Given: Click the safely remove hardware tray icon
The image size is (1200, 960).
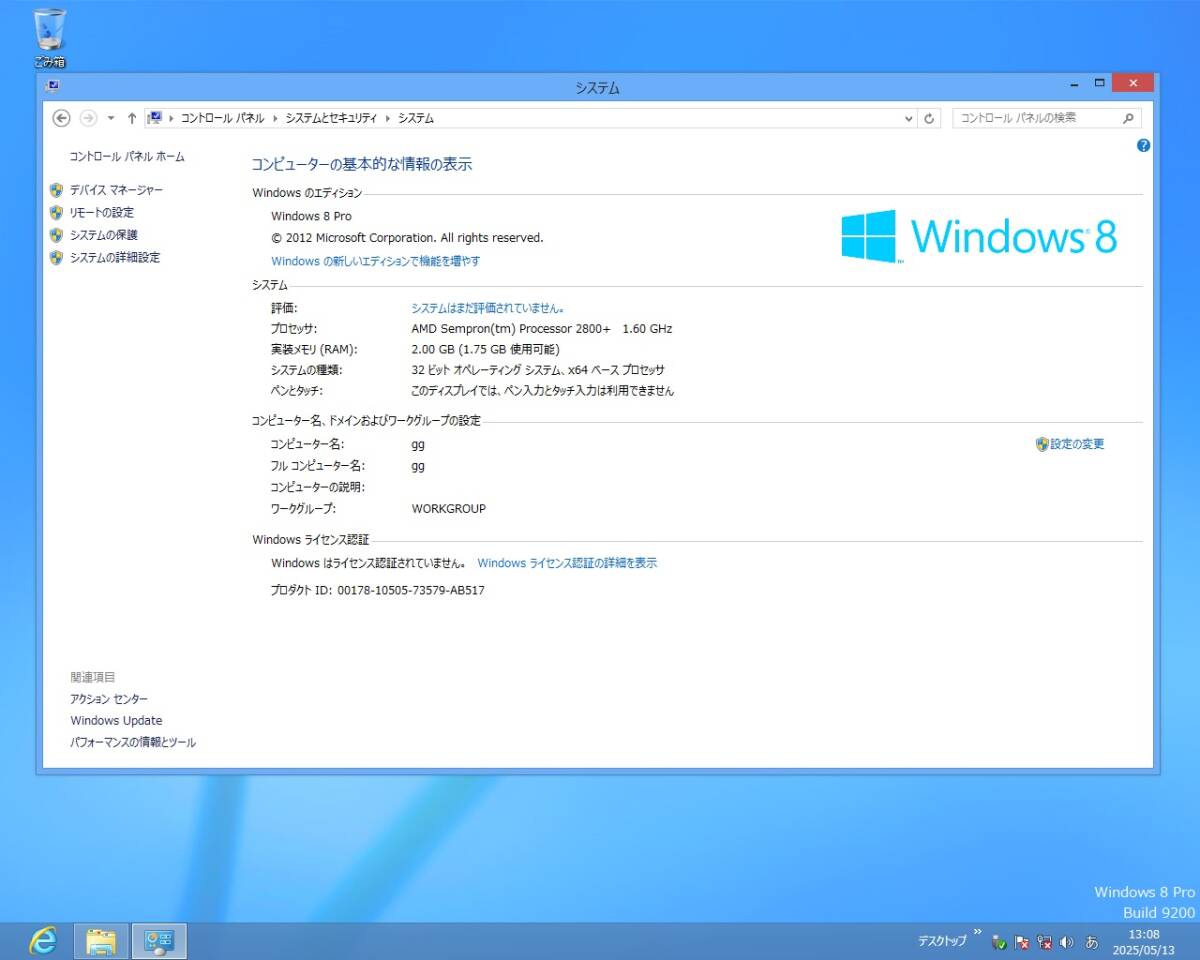Looking at the screenshot, I should tap(998, 942).
